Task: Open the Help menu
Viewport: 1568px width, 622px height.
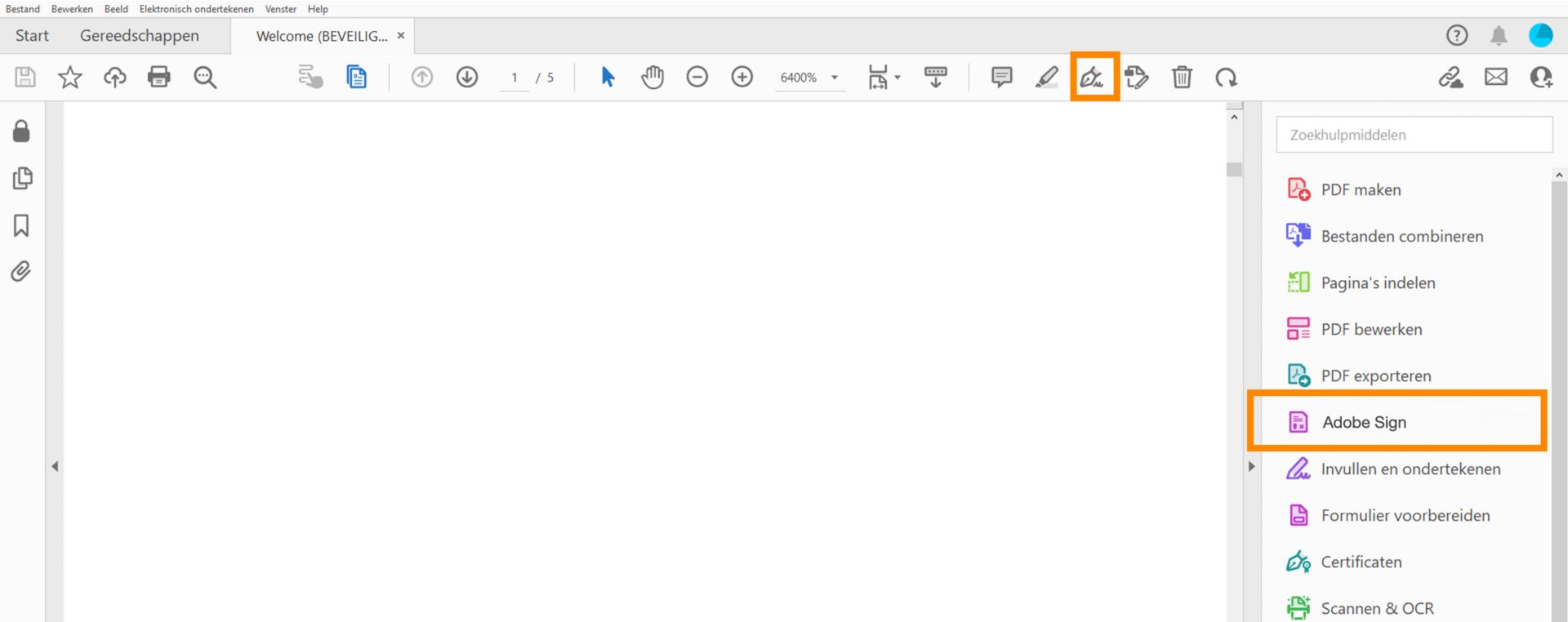Action: point(318,9)
